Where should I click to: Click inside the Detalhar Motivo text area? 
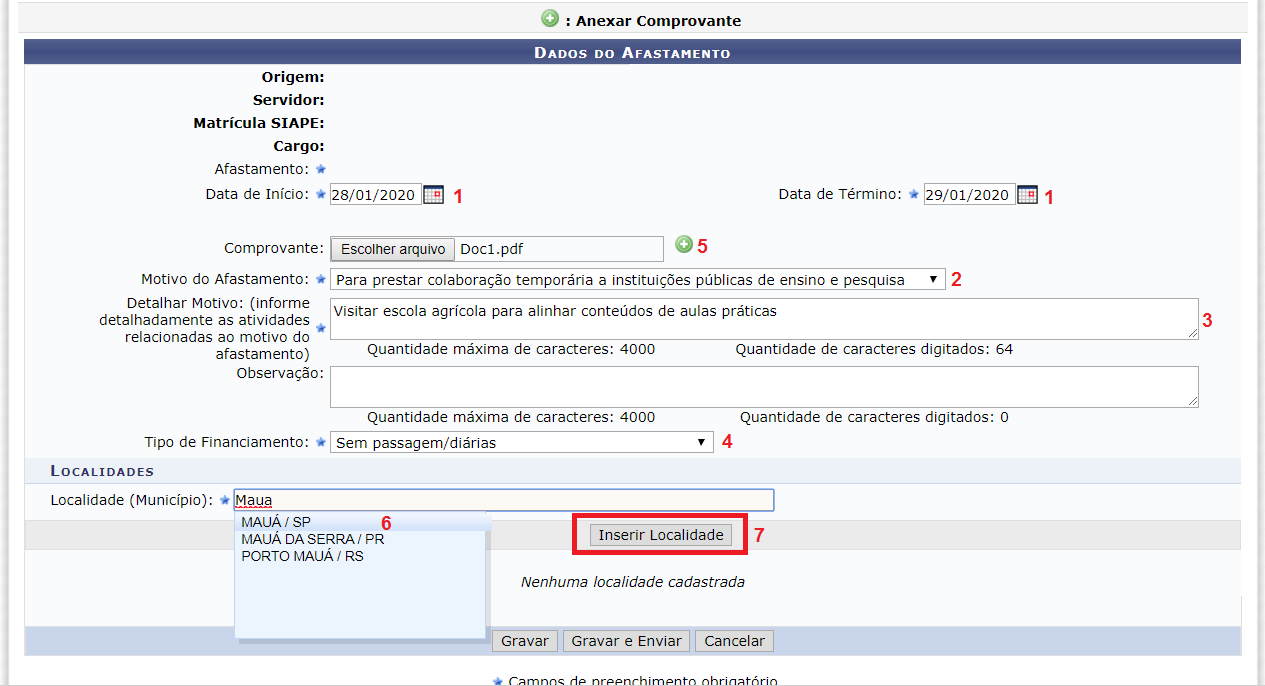coord(763,319)
